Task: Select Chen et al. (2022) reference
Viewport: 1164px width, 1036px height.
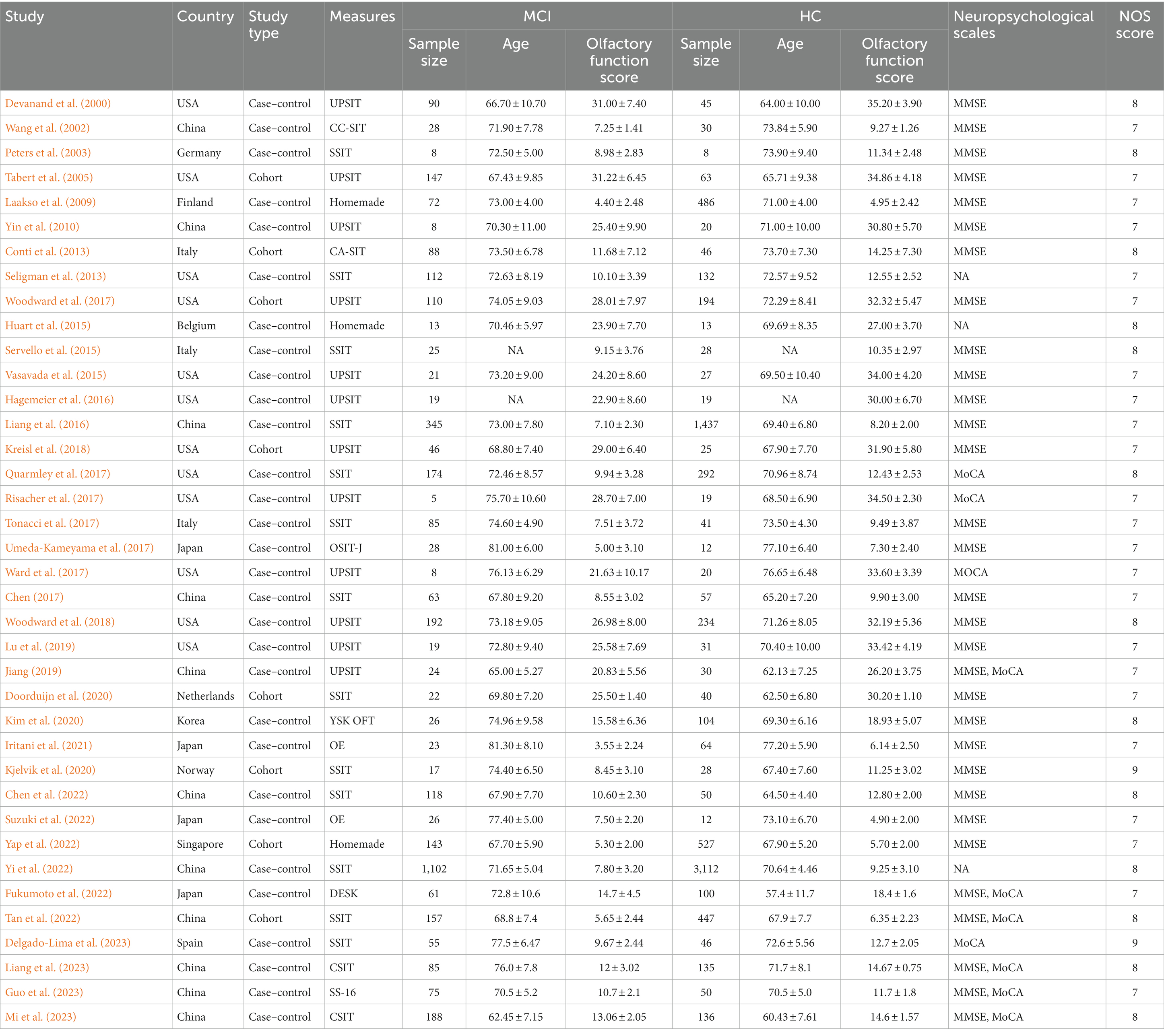Action: 47,795
